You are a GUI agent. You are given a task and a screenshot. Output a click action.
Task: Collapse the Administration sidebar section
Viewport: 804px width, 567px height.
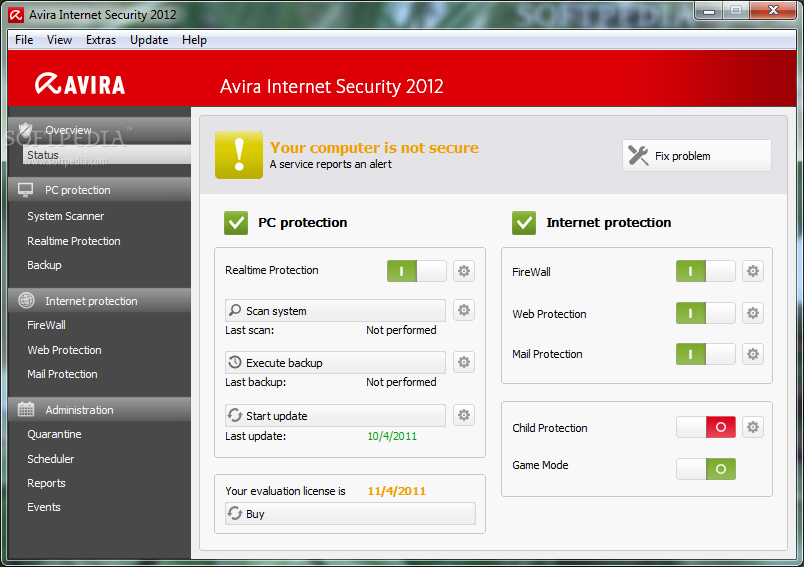point(99,410)
